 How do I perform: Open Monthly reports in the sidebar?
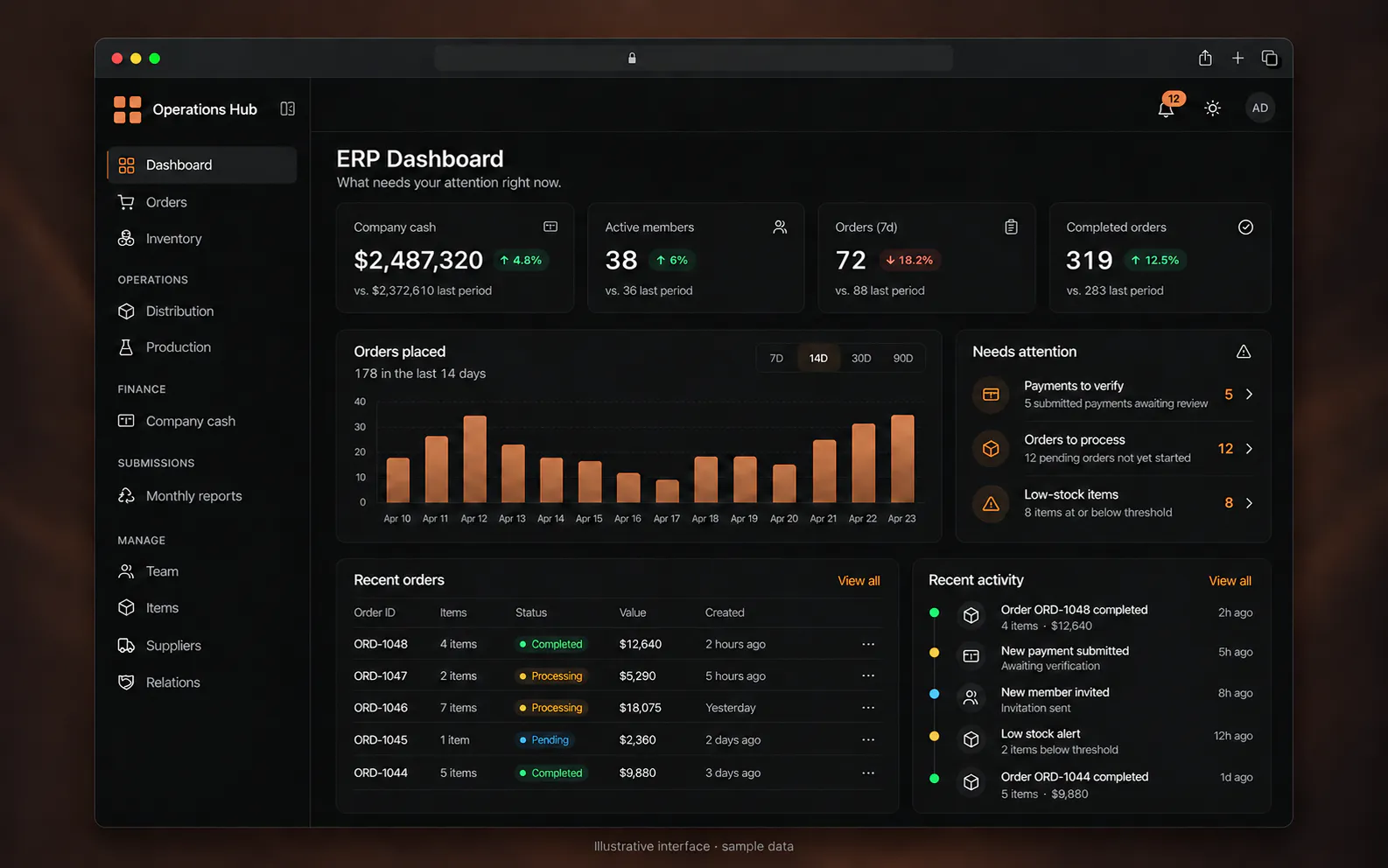click(x=202, y=496)
